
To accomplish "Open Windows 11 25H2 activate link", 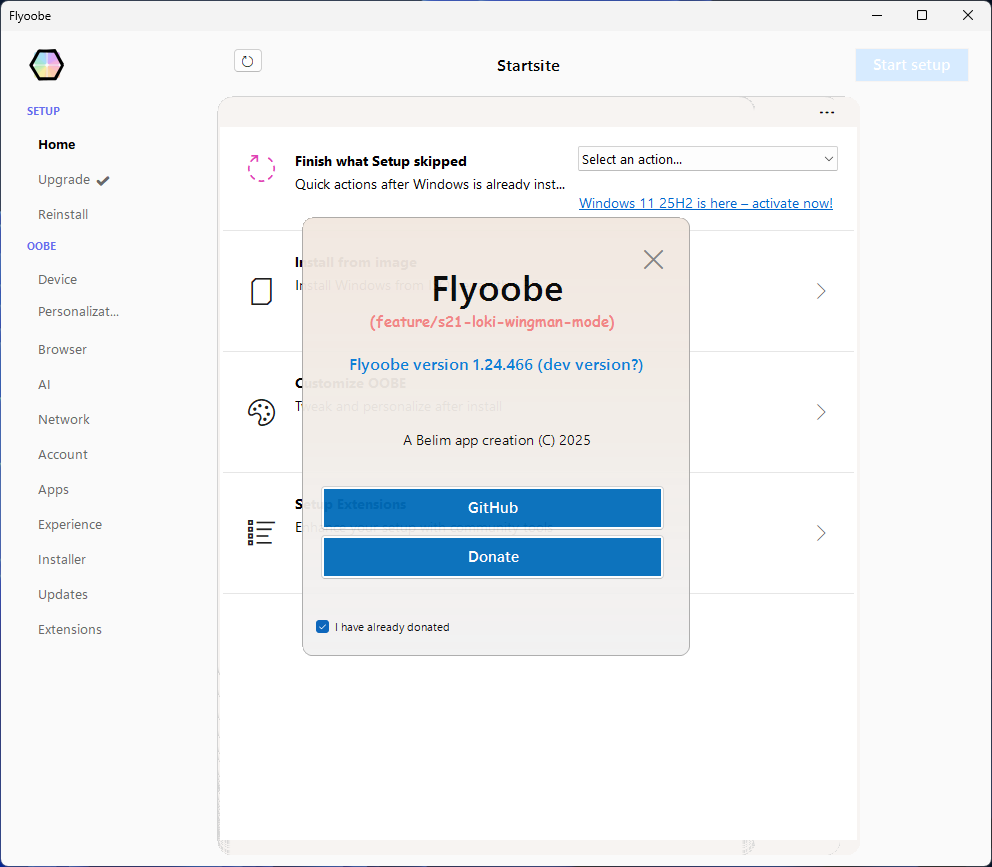I will [x=705, y=203].
